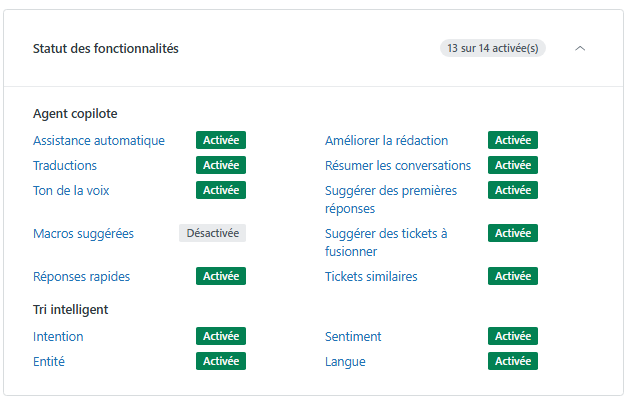Collapse the Statut des fonctionnalités panel

point(581,48)
